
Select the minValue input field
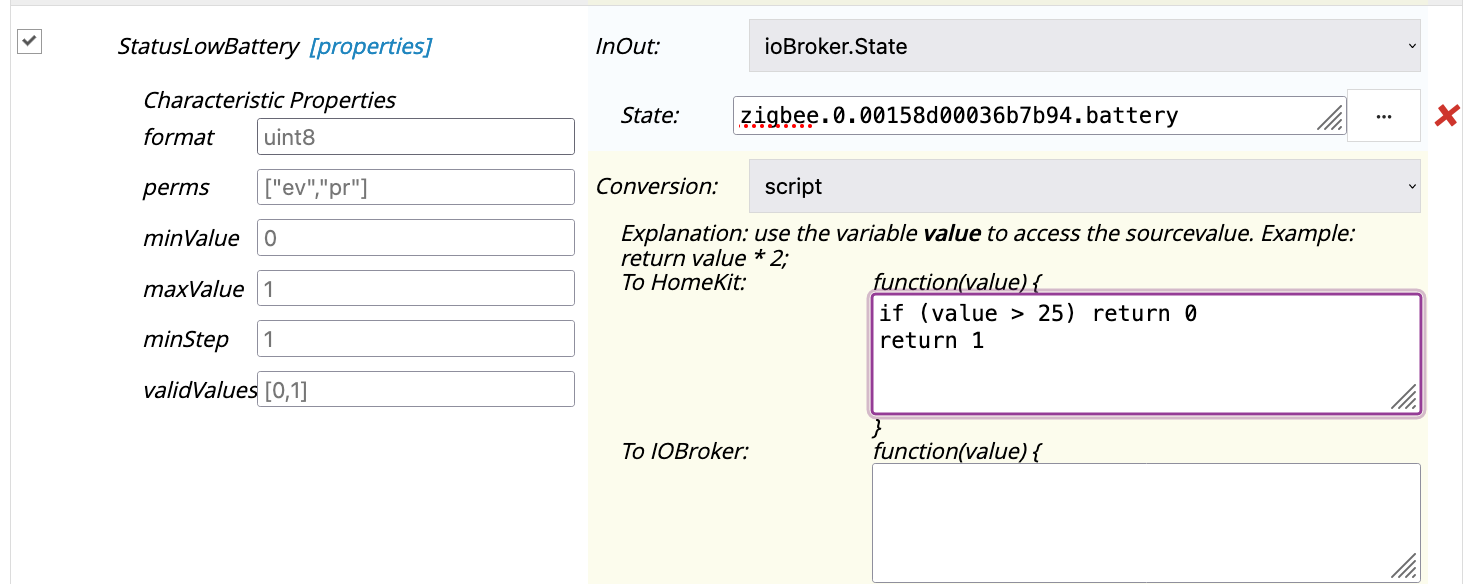[x=415, y=238]
